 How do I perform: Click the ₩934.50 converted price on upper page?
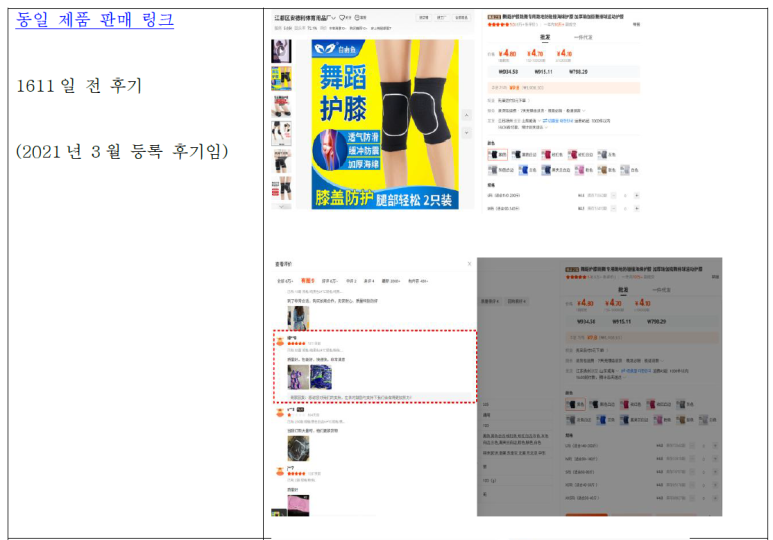[508, 72]
